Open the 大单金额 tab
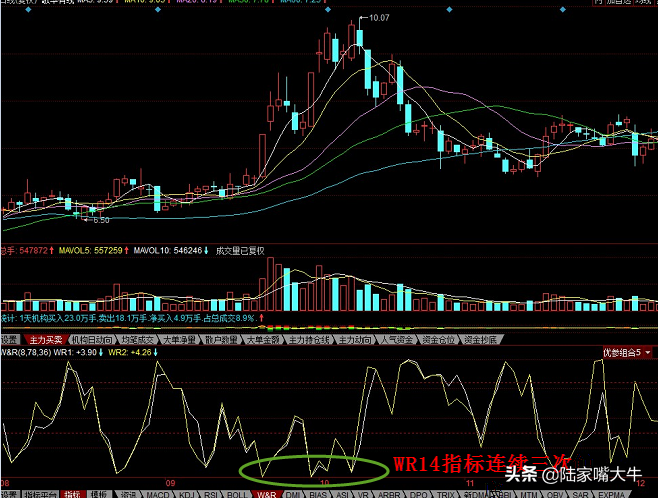 tap(263, 339)
